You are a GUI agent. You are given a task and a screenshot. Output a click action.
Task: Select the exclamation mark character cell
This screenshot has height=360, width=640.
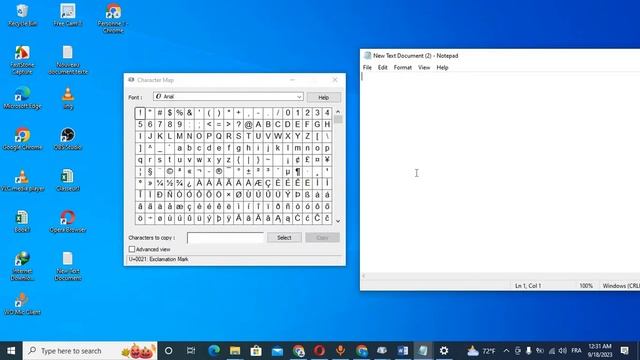pyautogui.click(x=140, y=113)
